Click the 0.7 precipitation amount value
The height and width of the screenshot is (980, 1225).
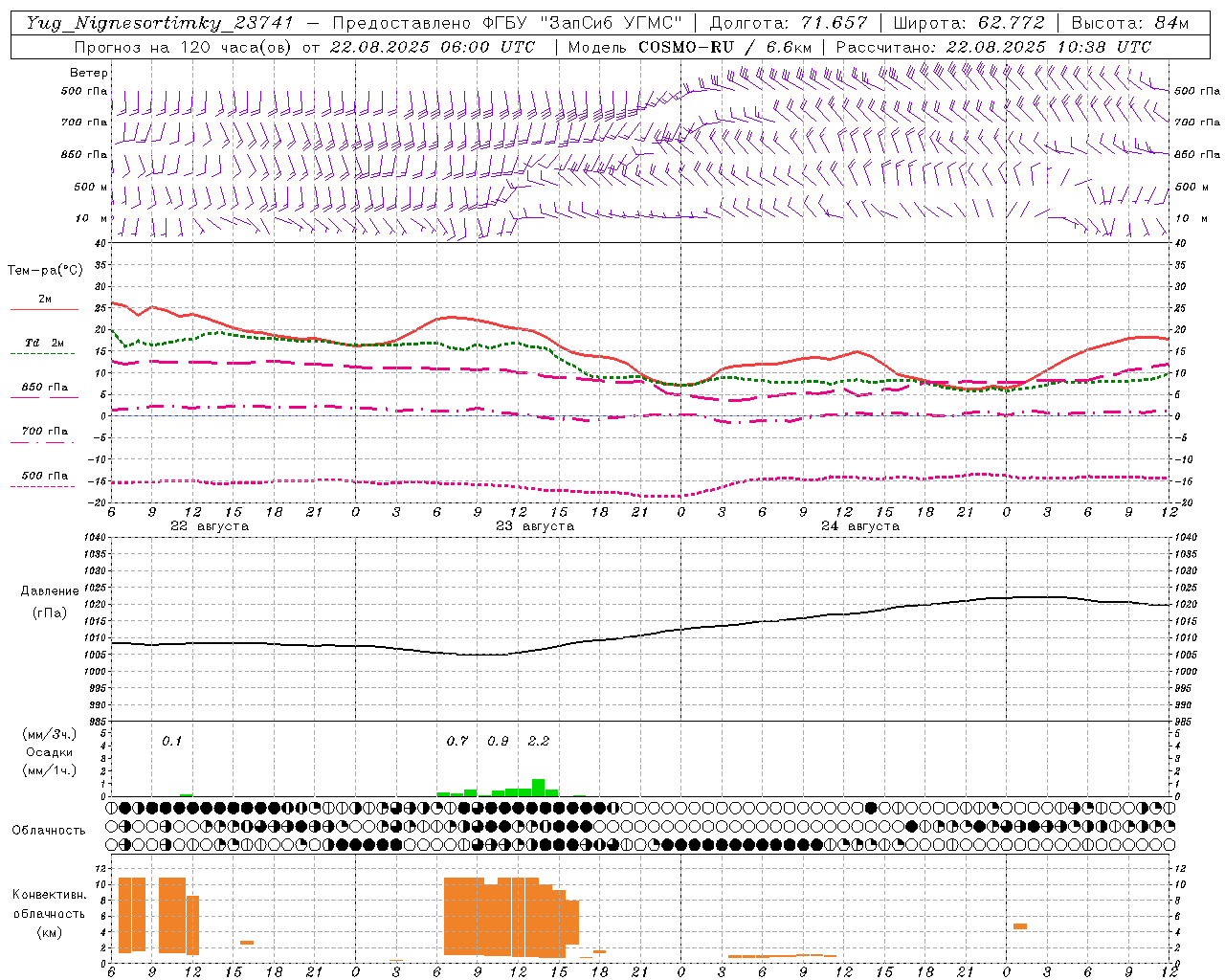click(x=457, y=741)
